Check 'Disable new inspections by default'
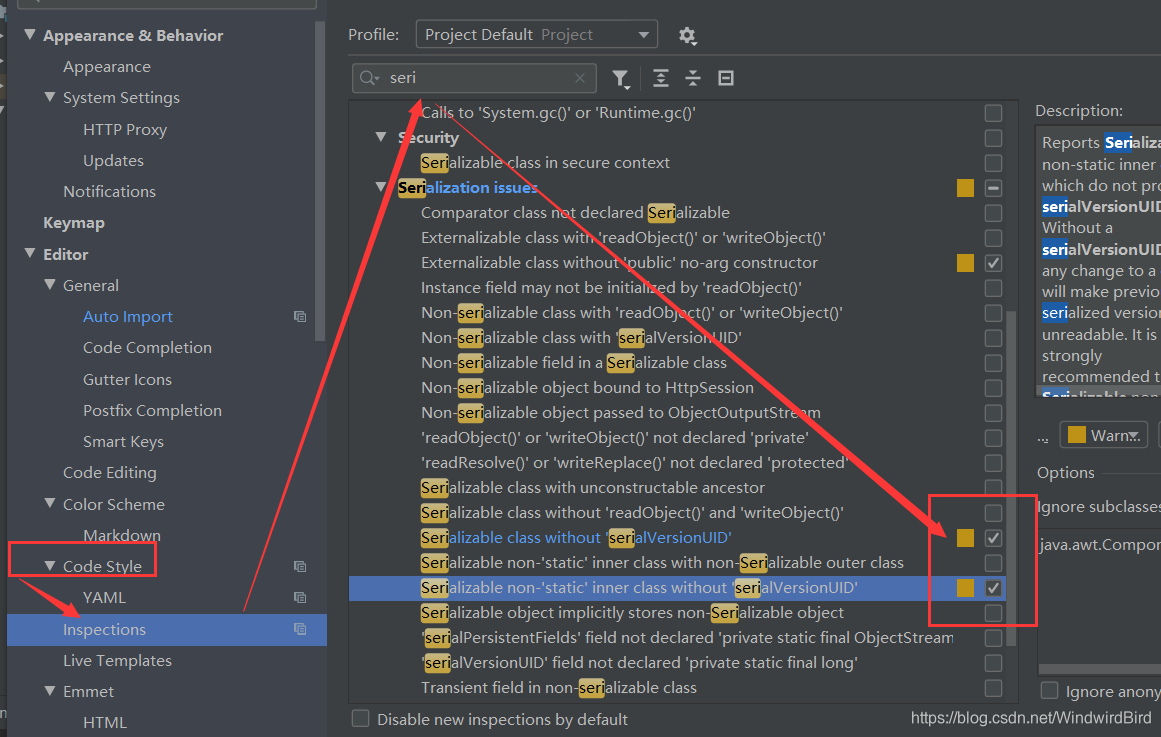 [x=361, y=718]
